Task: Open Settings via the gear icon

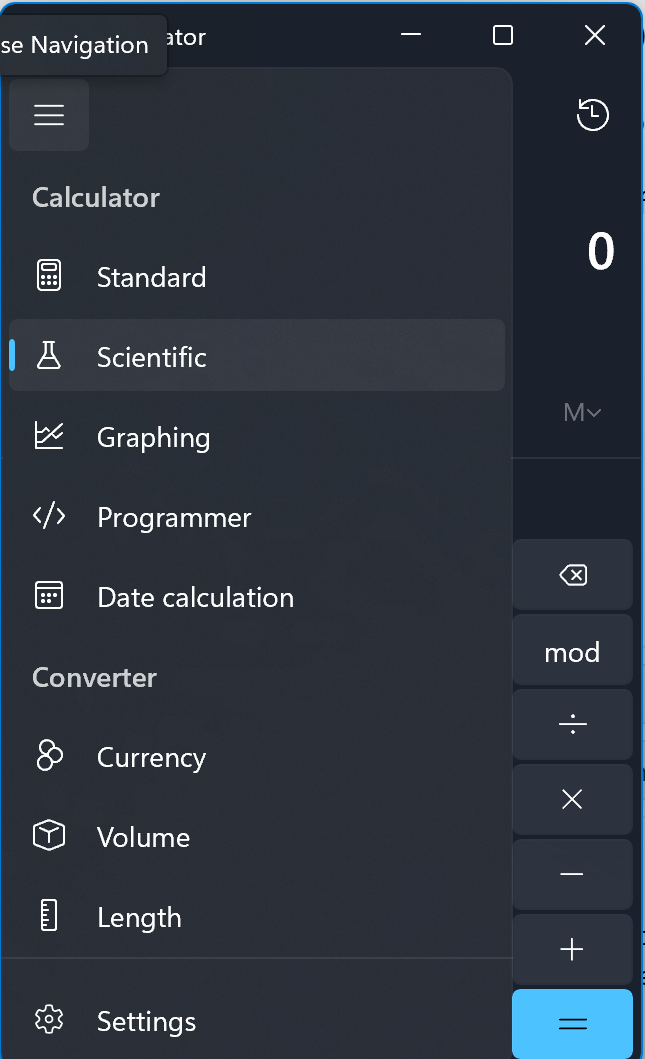Action: tap(49, 1020)
